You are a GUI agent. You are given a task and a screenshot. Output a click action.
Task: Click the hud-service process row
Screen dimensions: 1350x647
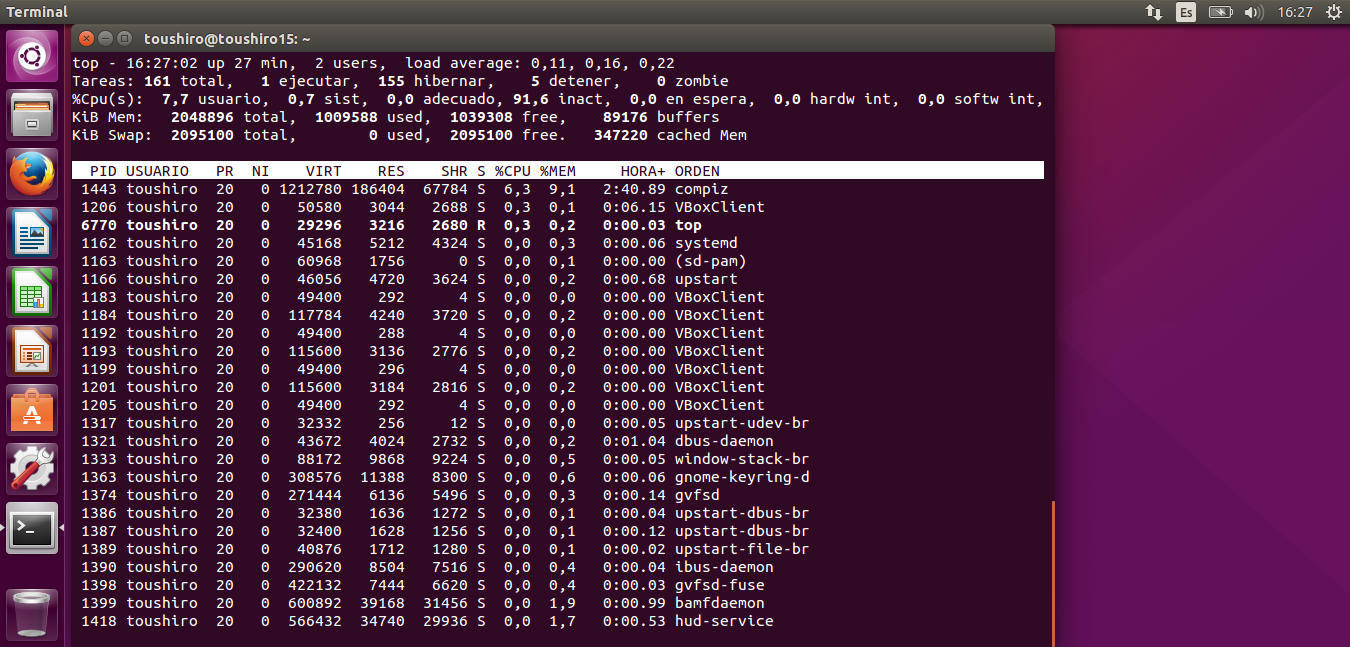558,621
